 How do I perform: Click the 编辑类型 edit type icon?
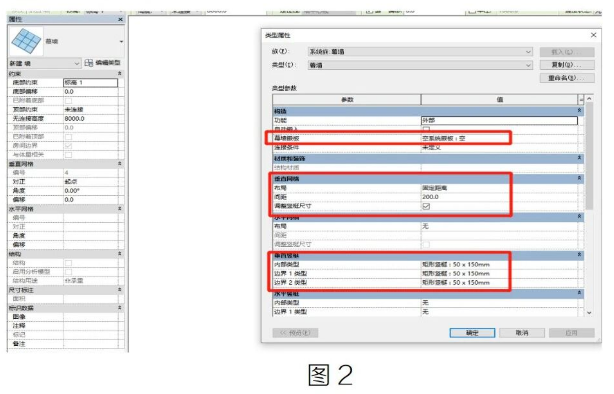pyautogui.click(x=89, y=63)
